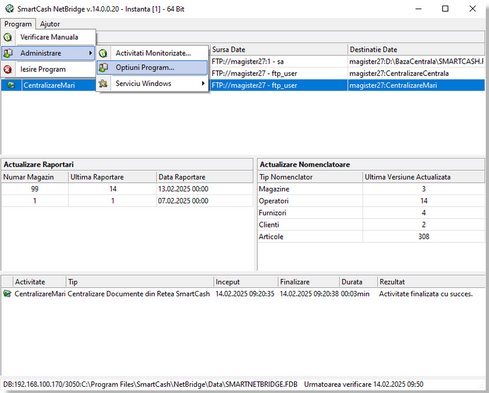Select the Articole nomenclature row
489x393 pixels.
pyautogui.click(x=371, y=237)
